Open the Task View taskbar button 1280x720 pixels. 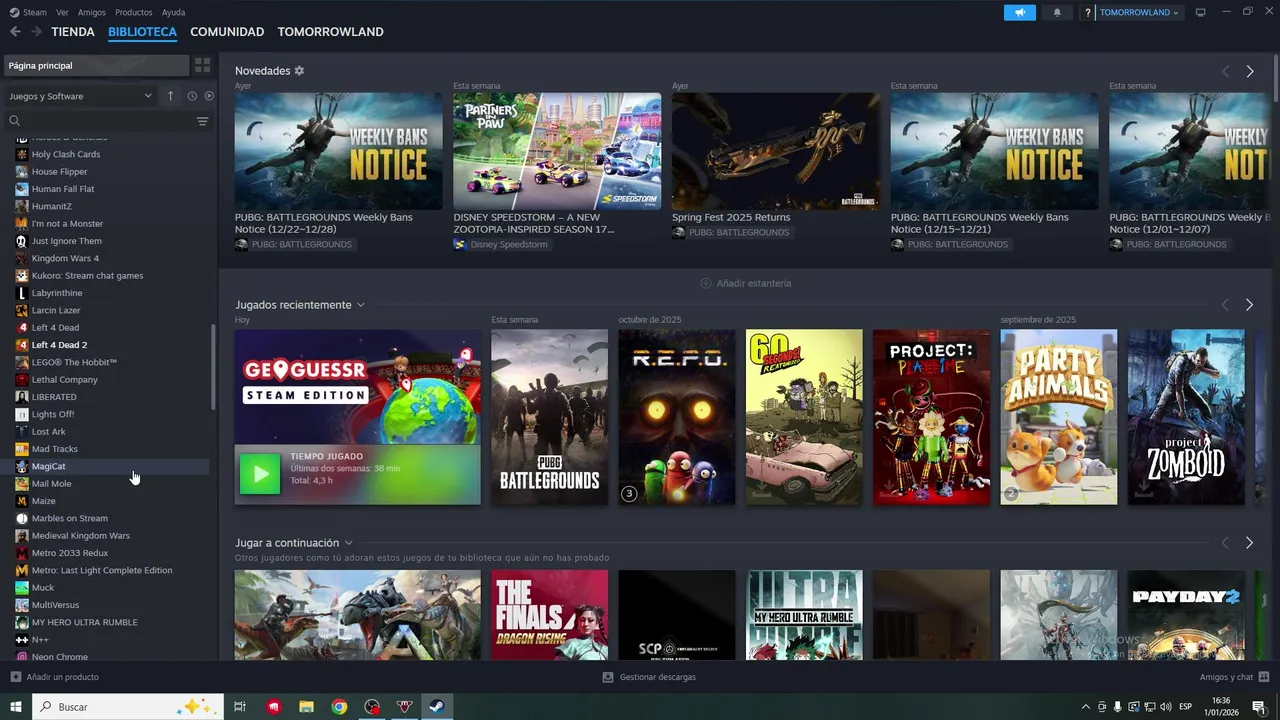[240, 707]
